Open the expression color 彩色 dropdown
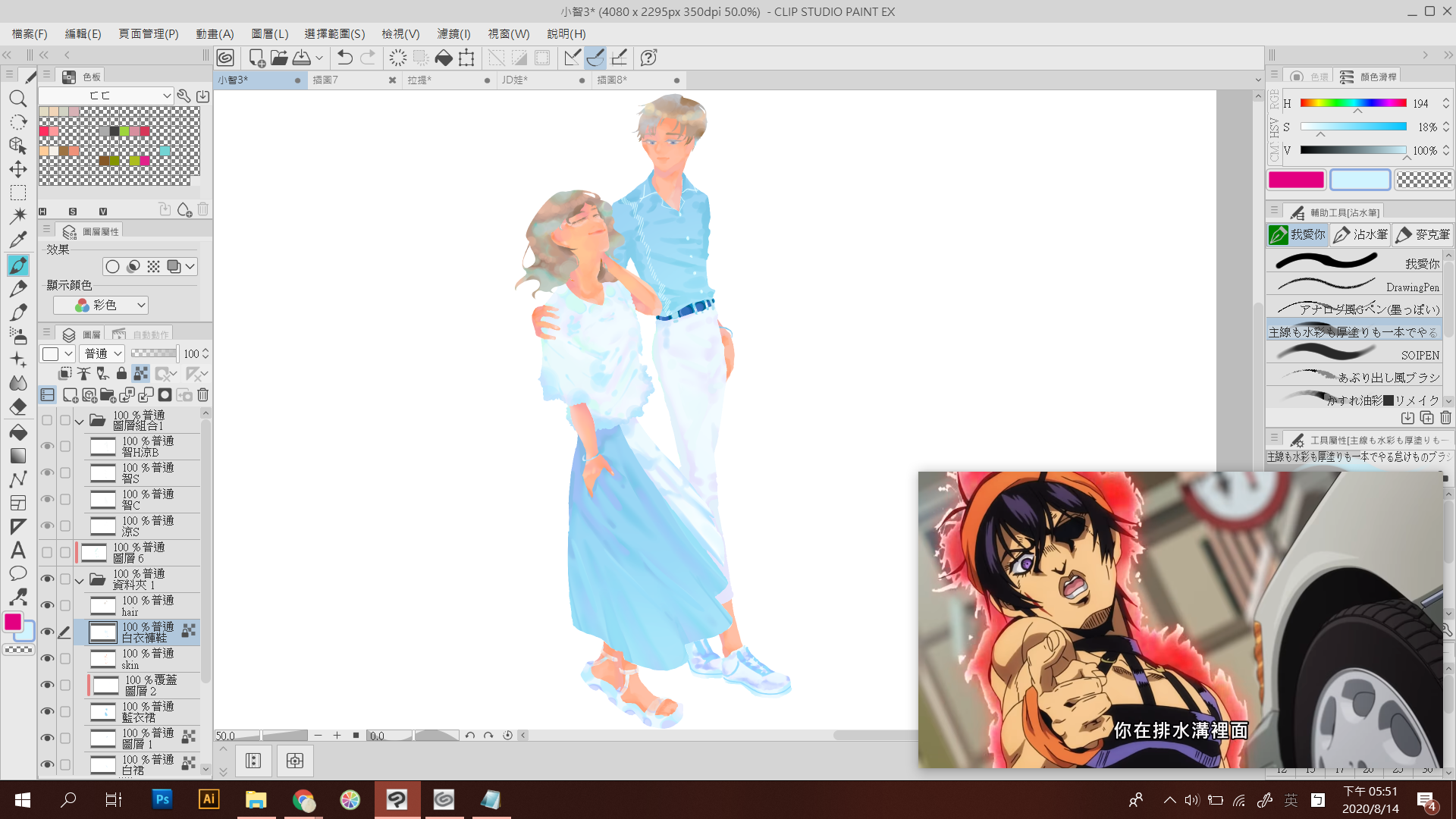This screenshot has width=1456, height=819. (x=100, y=305)
